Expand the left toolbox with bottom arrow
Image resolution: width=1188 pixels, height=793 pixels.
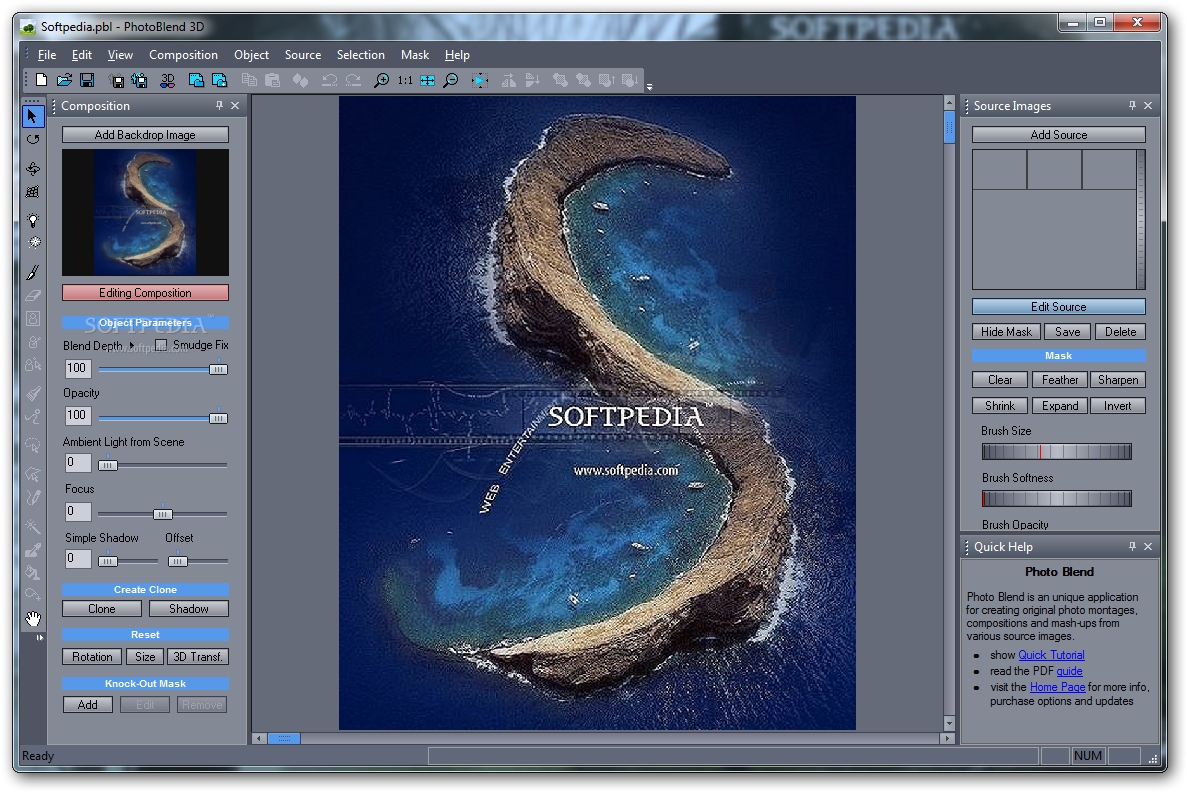tap(39, 638)
